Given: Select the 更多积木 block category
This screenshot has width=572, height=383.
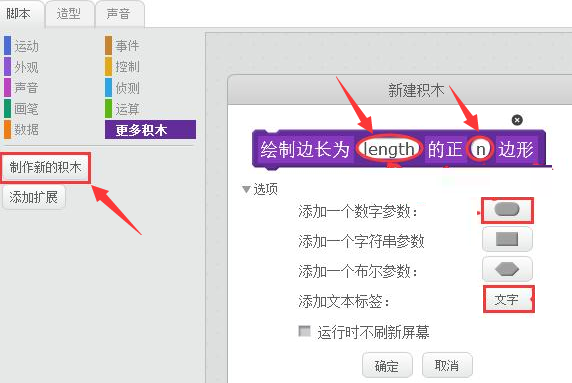Looking at the screenshot, I should [x=150, y=129].
